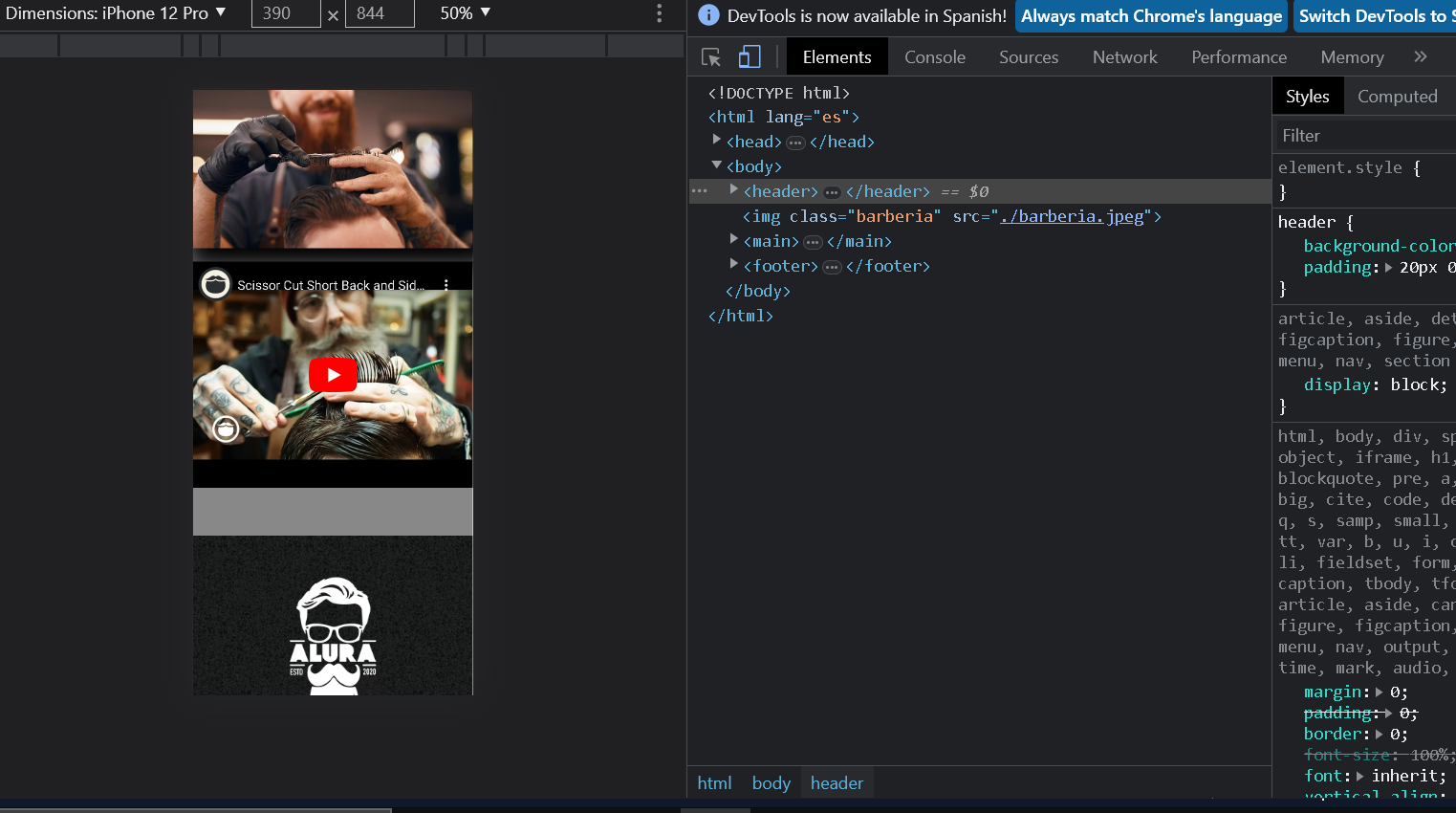This screenshot has height=813, width=1456.
Task: Expand the header element node
Action: coord(734,190)
